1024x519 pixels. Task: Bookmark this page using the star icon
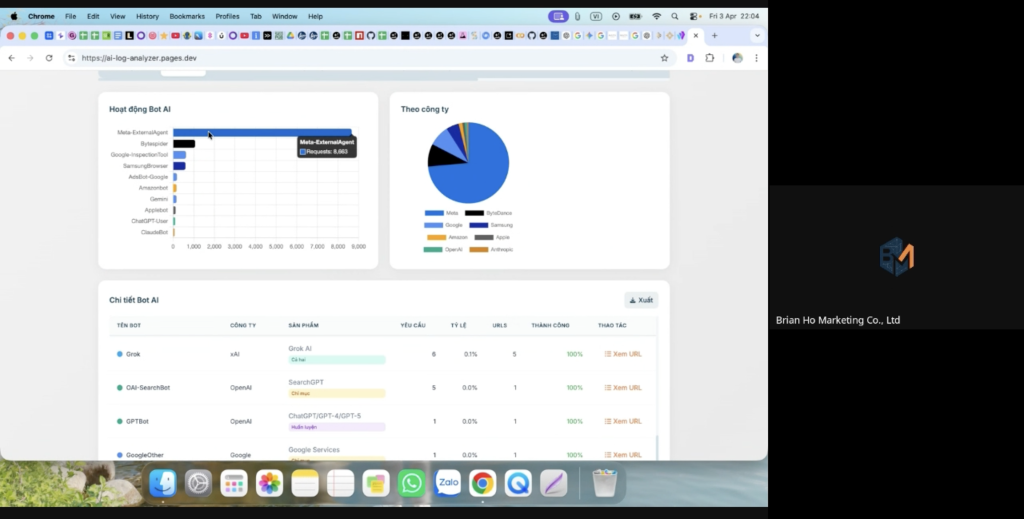coord(664,58)
